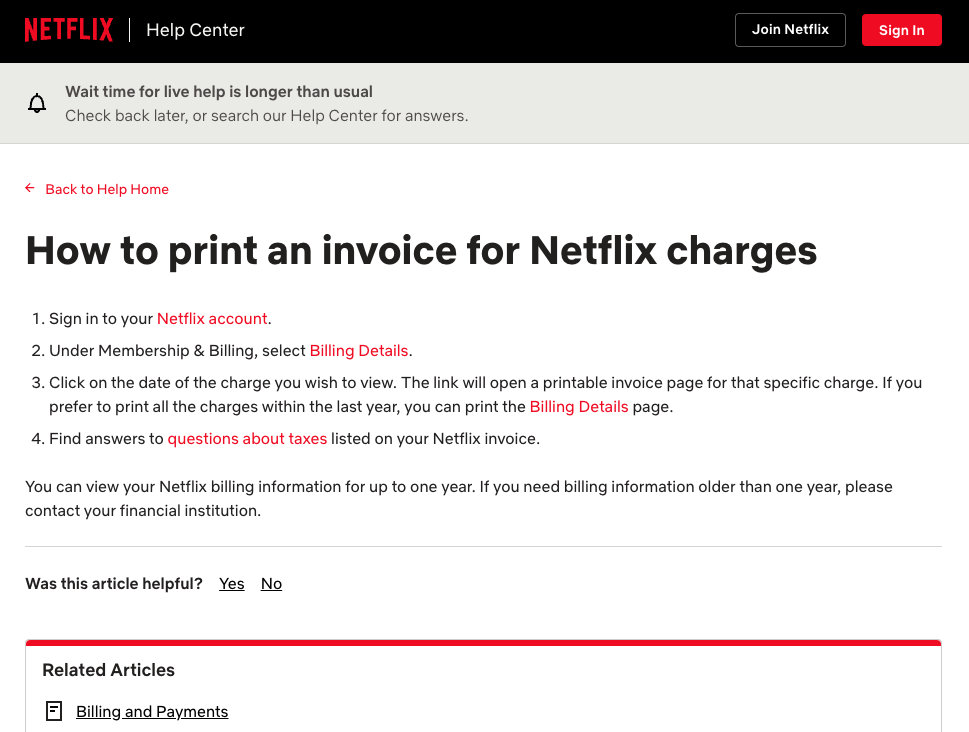Answer No to article helpful question
Image resolution: width=969 pixels, height=732 pixels.
click(271, 584)
